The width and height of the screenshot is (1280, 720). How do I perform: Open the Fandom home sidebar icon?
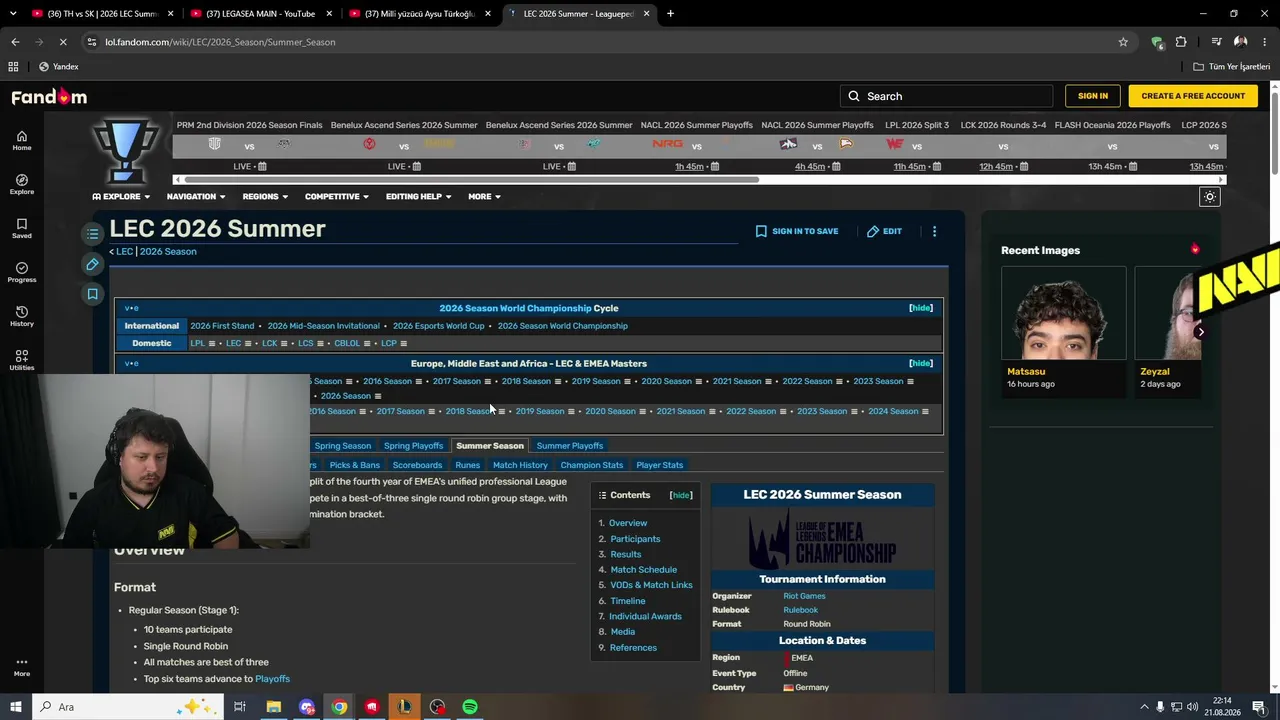coord(22,140)
